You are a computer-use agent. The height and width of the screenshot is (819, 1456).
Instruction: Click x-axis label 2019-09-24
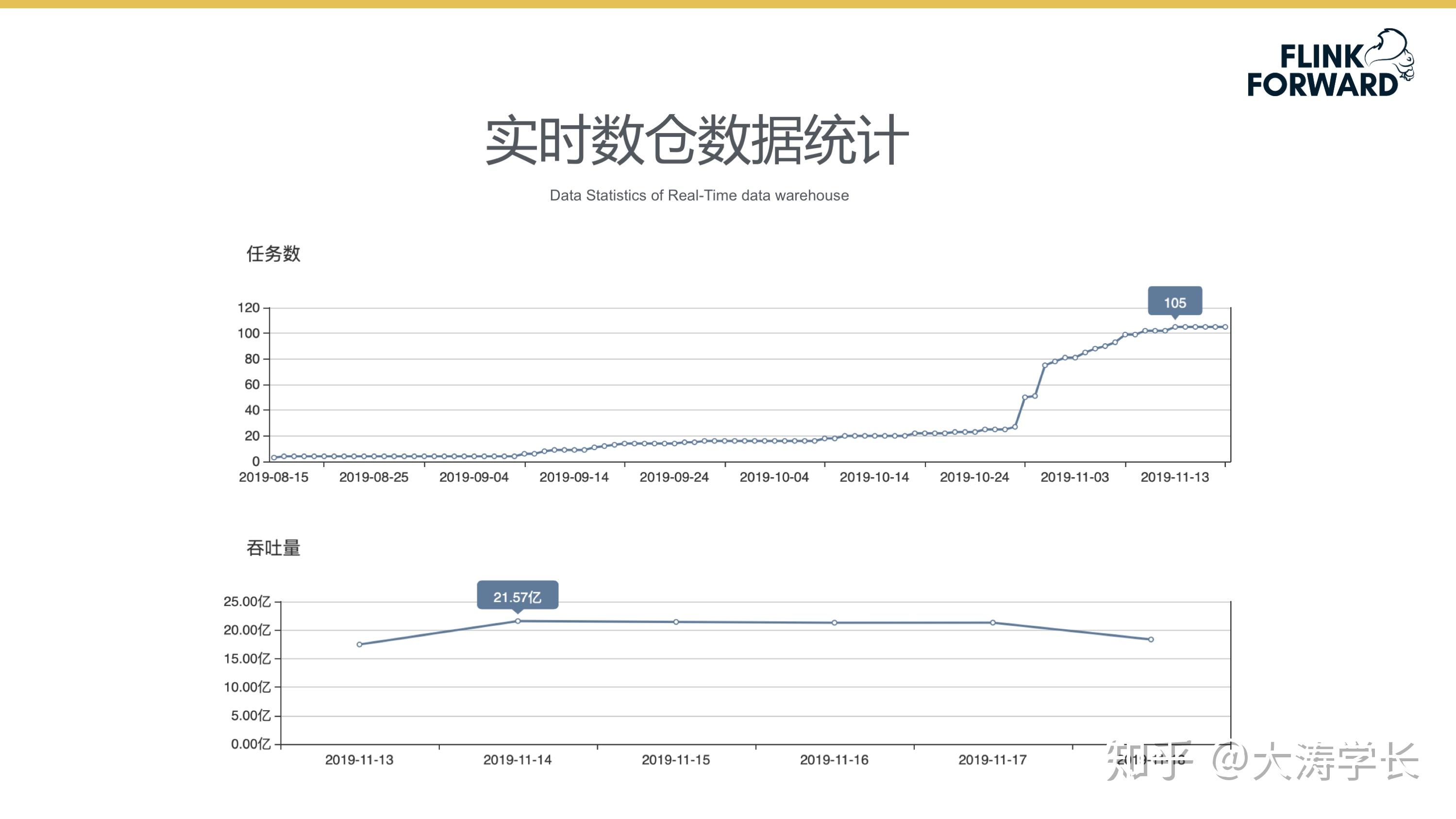pos(674,477)
